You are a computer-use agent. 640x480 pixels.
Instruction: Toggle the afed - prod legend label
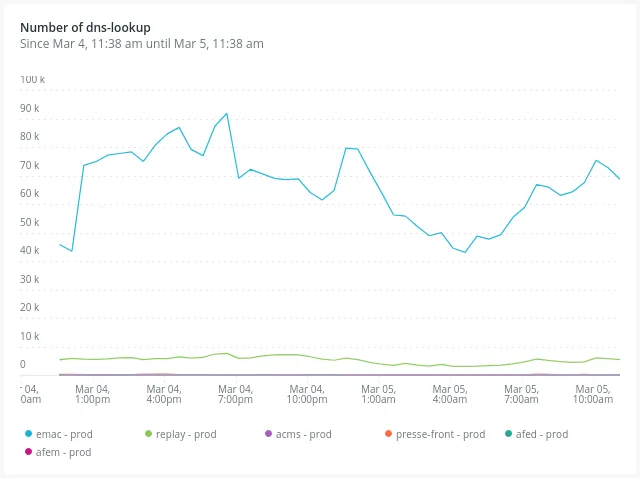click(542, 434)
